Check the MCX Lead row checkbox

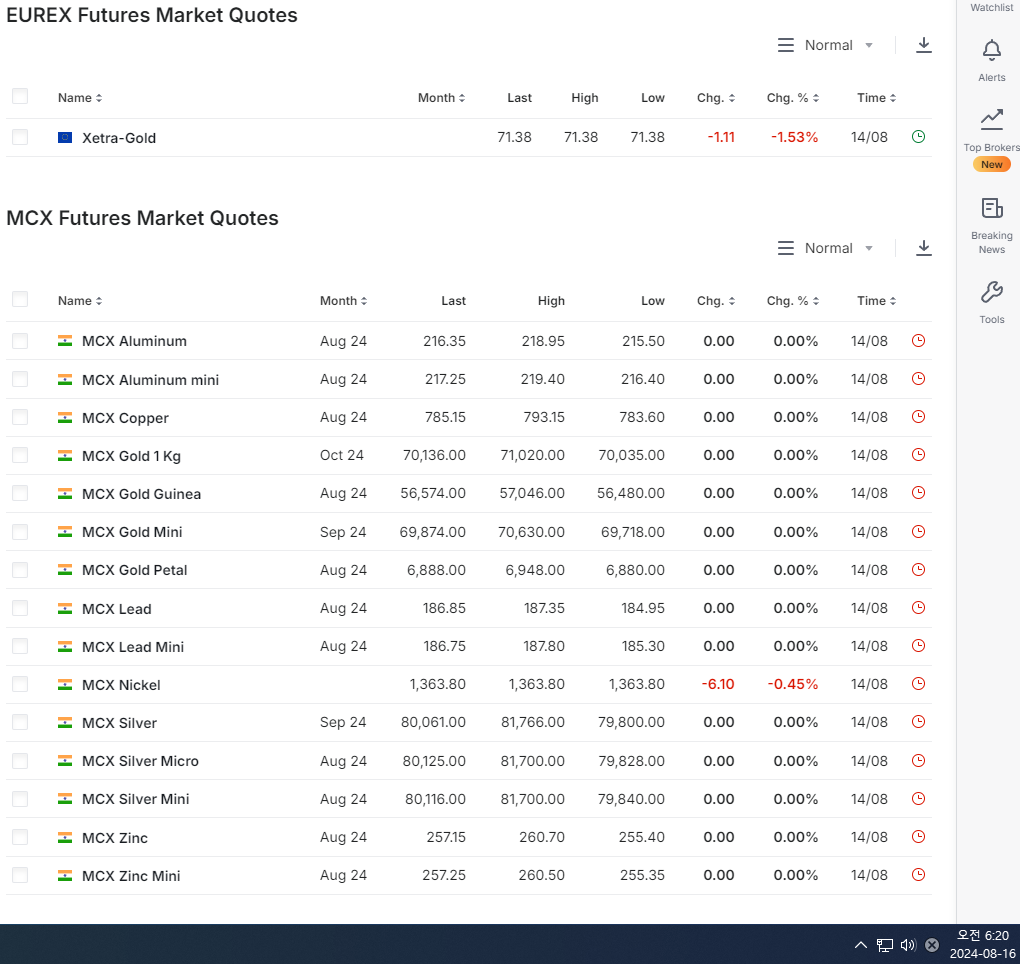click(20, 608)
